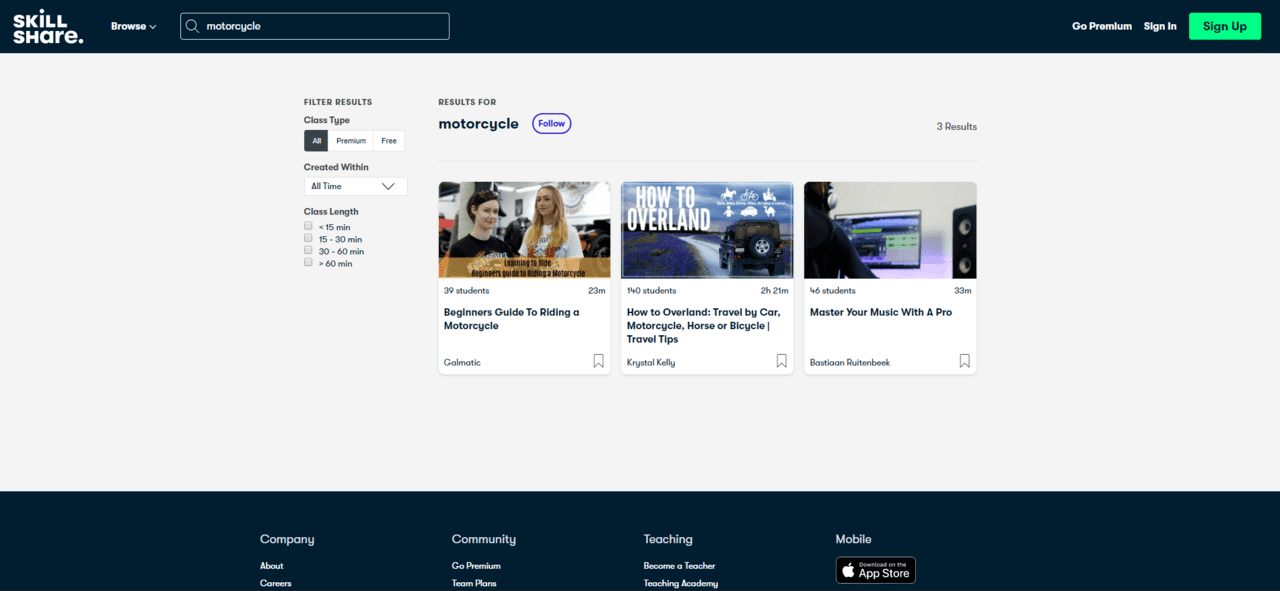The width and height of the screenshot is (1280, 591).
Task: Bookmark Beginners Guide To Riding a Motorcycle
Action: [598, 361]
